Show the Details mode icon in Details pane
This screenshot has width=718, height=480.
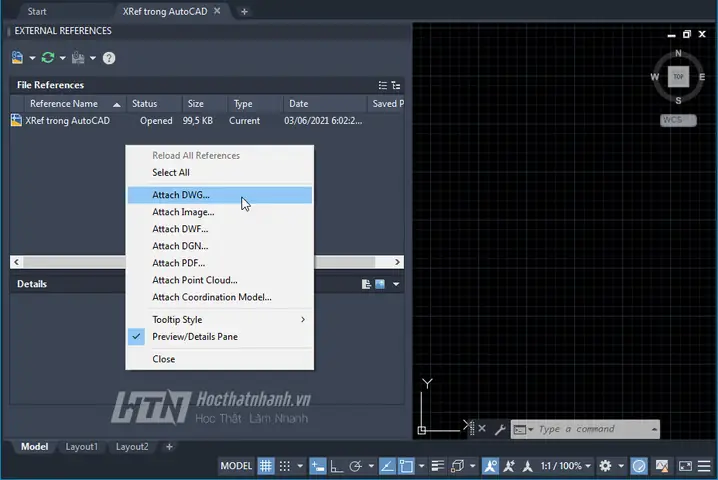366,284
